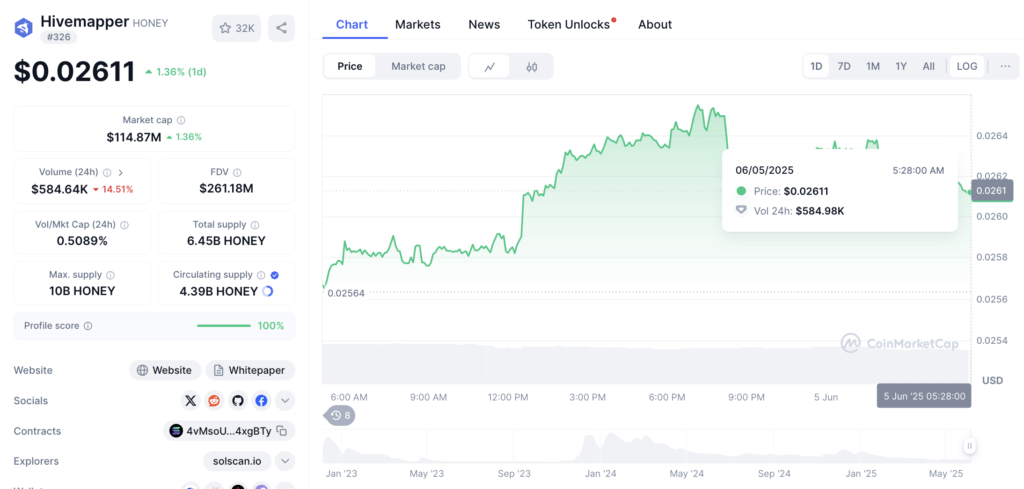Click the Profile score progress bar
The image size is (1024, 489).
pyautogui.click(x=223, y=326)
